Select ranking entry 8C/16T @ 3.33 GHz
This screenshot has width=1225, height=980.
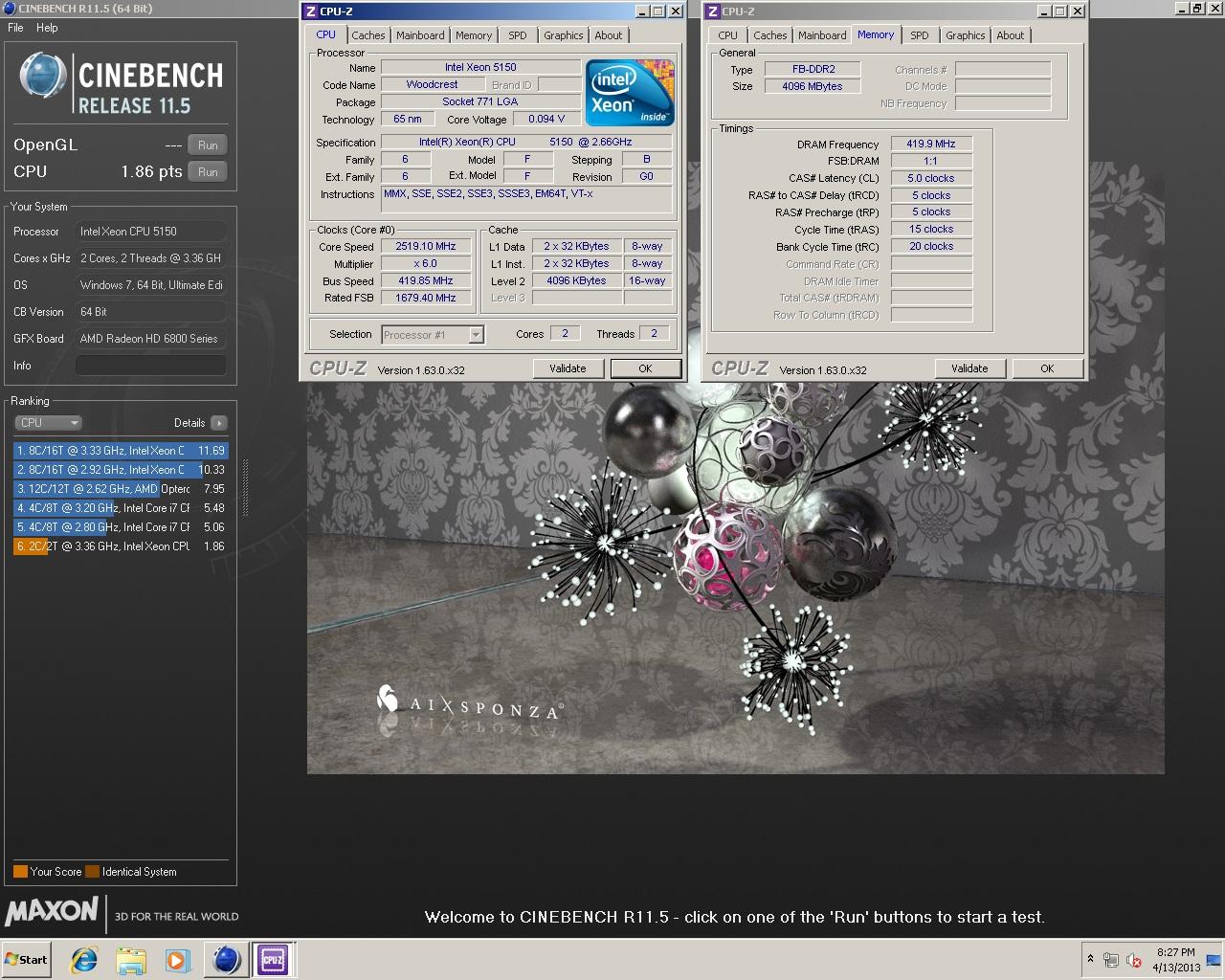pos(121,451)
